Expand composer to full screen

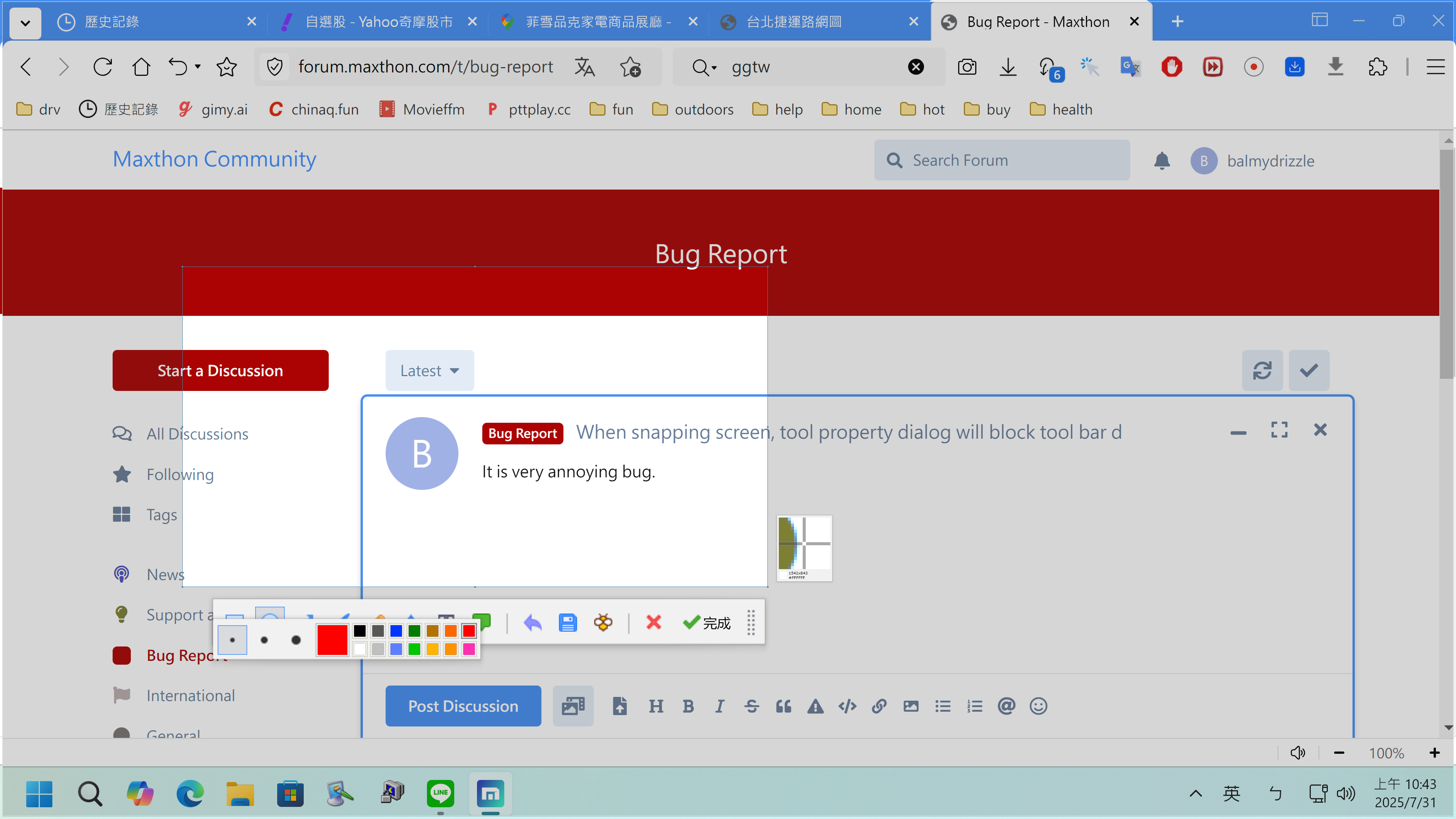[1279, 430]
